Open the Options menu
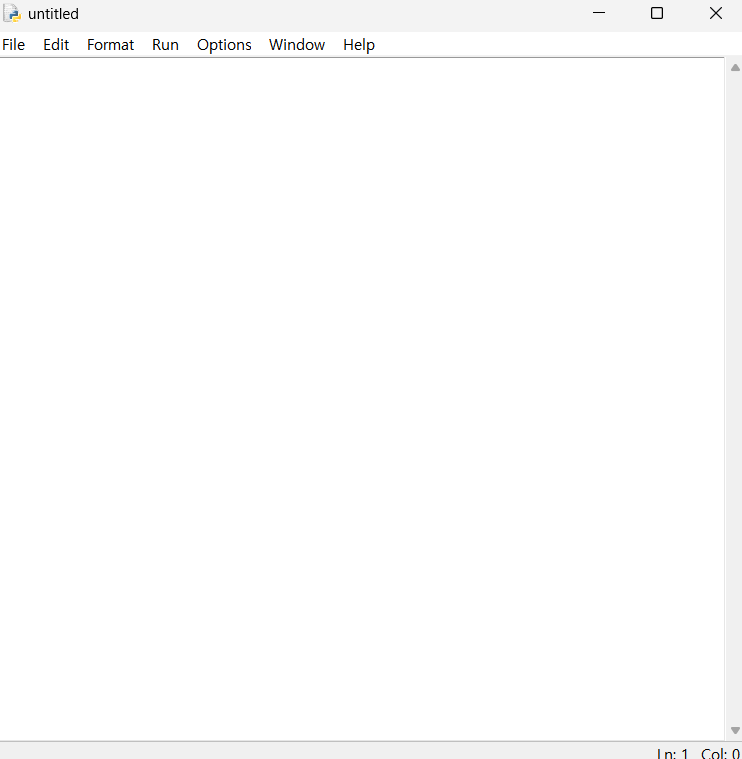Screen dimensions: 742x759 pos(224,45)
